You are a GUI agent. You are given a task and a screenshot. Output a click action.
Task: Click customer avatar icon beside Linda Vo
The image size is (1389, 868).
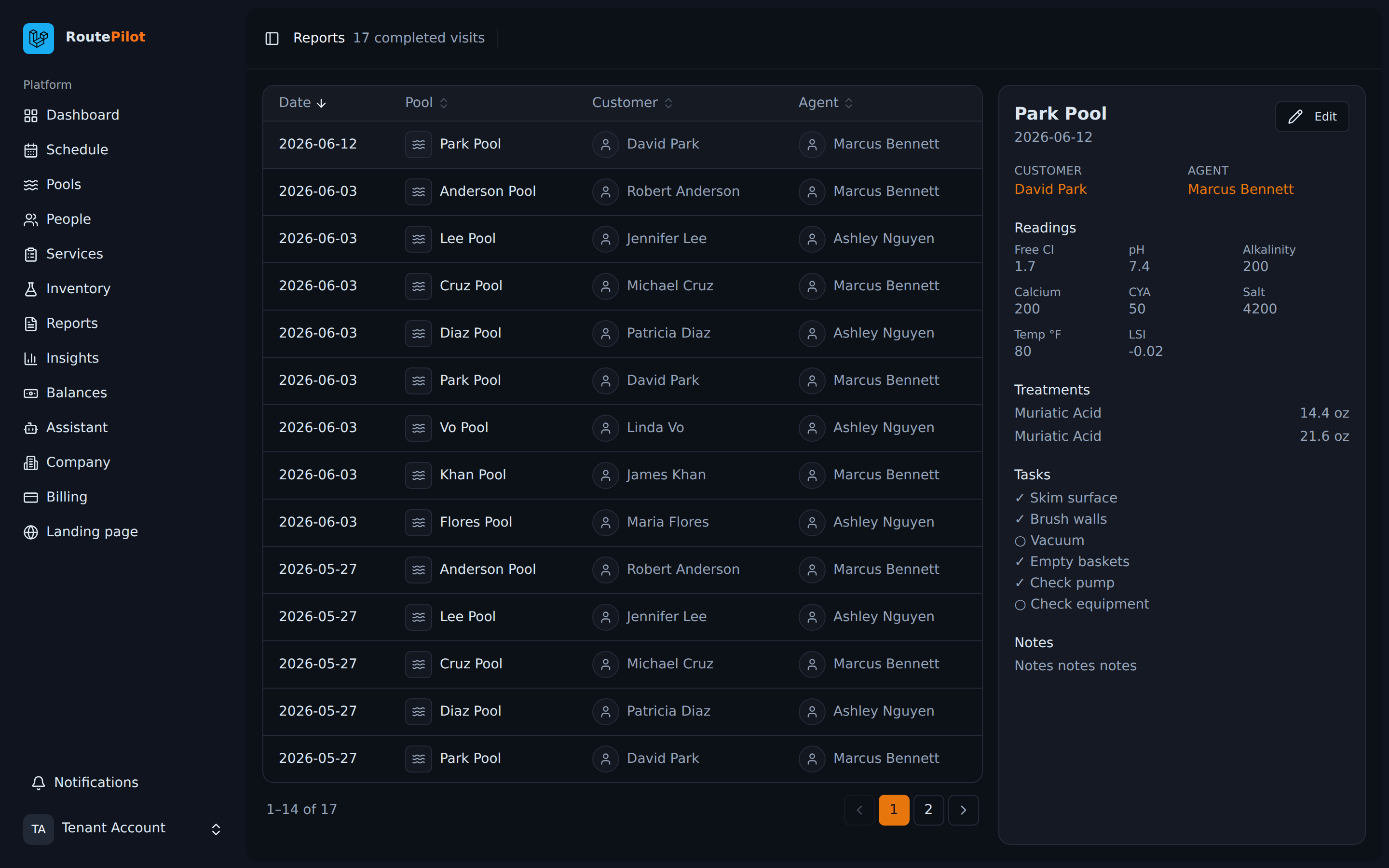(x=606, y=428)
